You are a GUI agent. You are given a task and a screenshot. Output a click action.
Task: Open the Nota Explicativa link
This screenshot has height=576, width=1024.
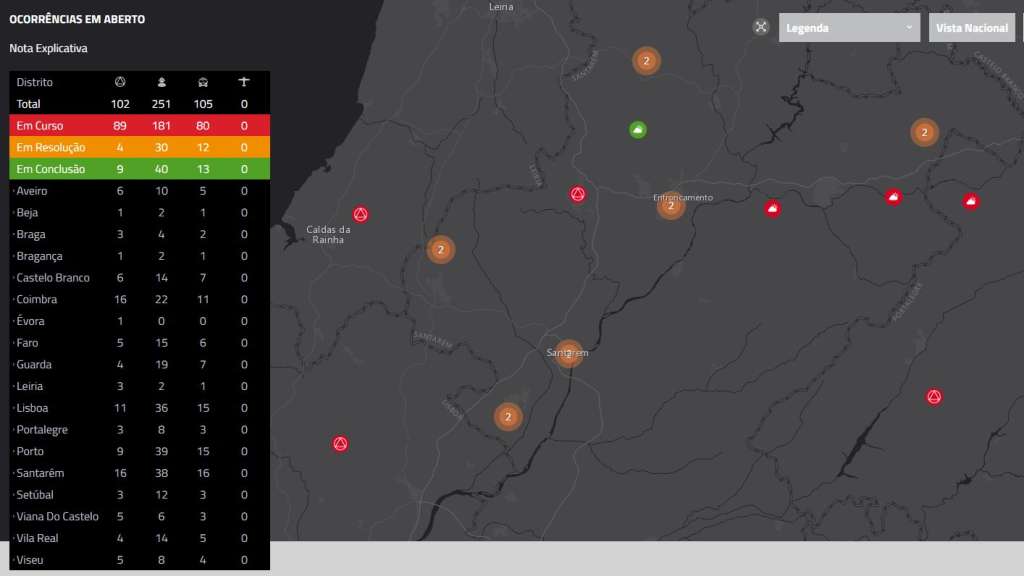49,48
